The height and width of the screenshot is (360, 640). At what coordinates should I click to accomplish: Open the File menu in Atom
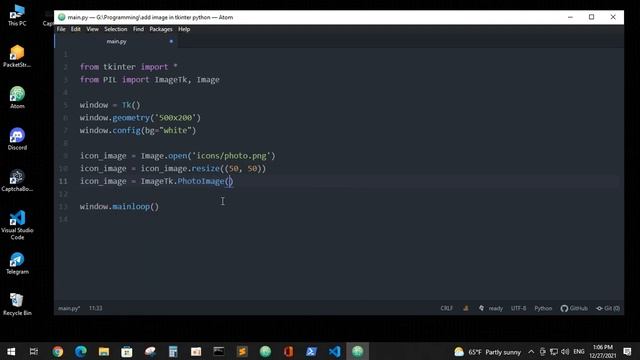pos(61,29)
